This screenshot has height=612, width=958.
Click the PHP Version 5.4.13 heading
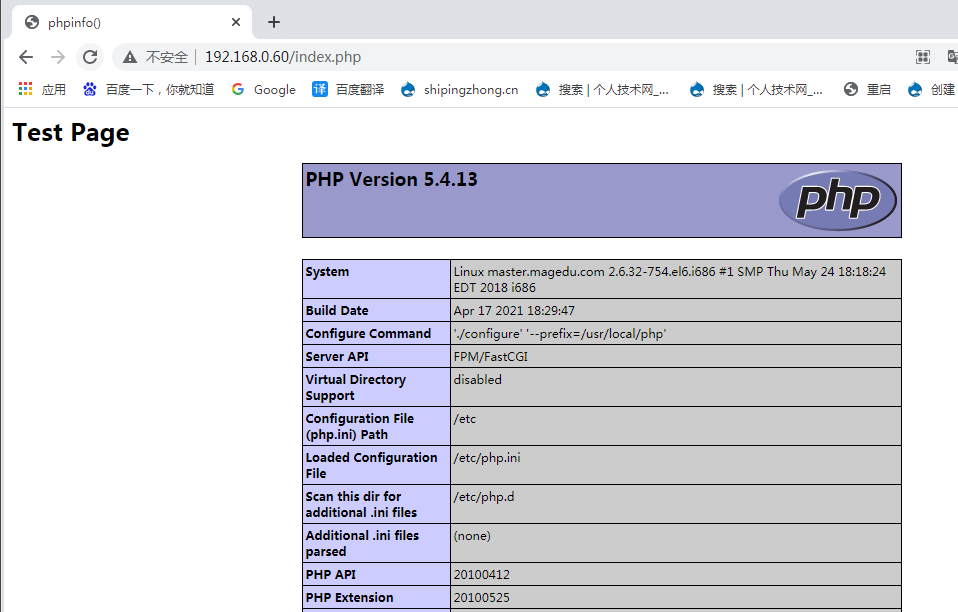[392, 180]
